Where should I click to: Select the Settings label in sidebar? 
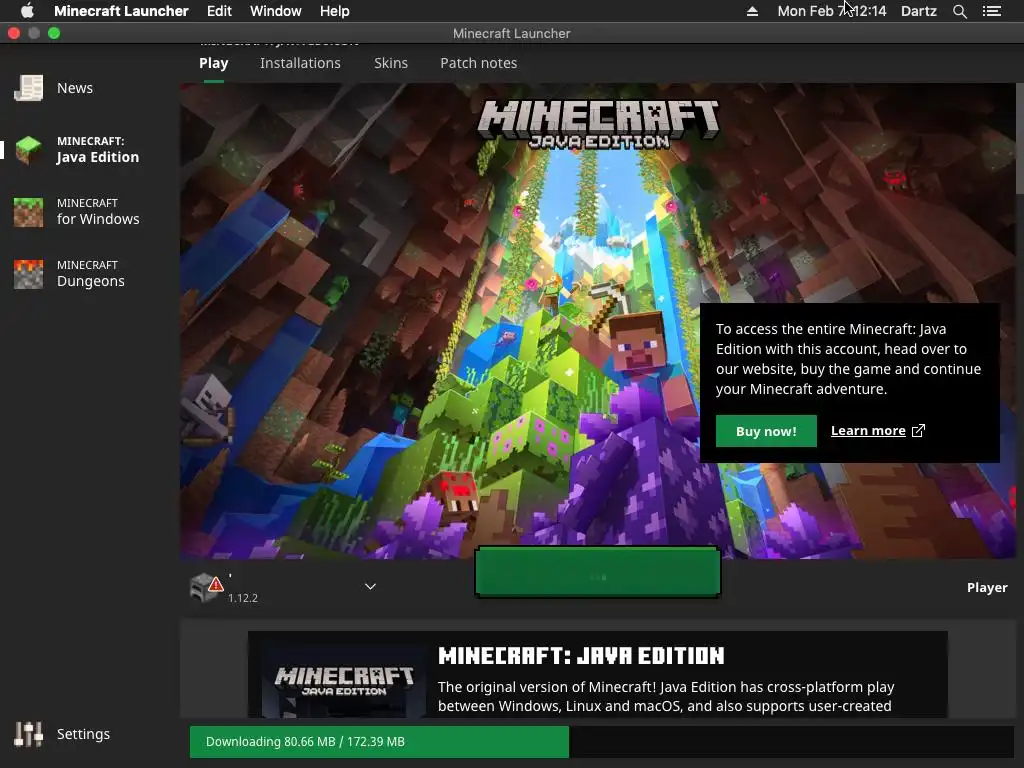point(83,734)
